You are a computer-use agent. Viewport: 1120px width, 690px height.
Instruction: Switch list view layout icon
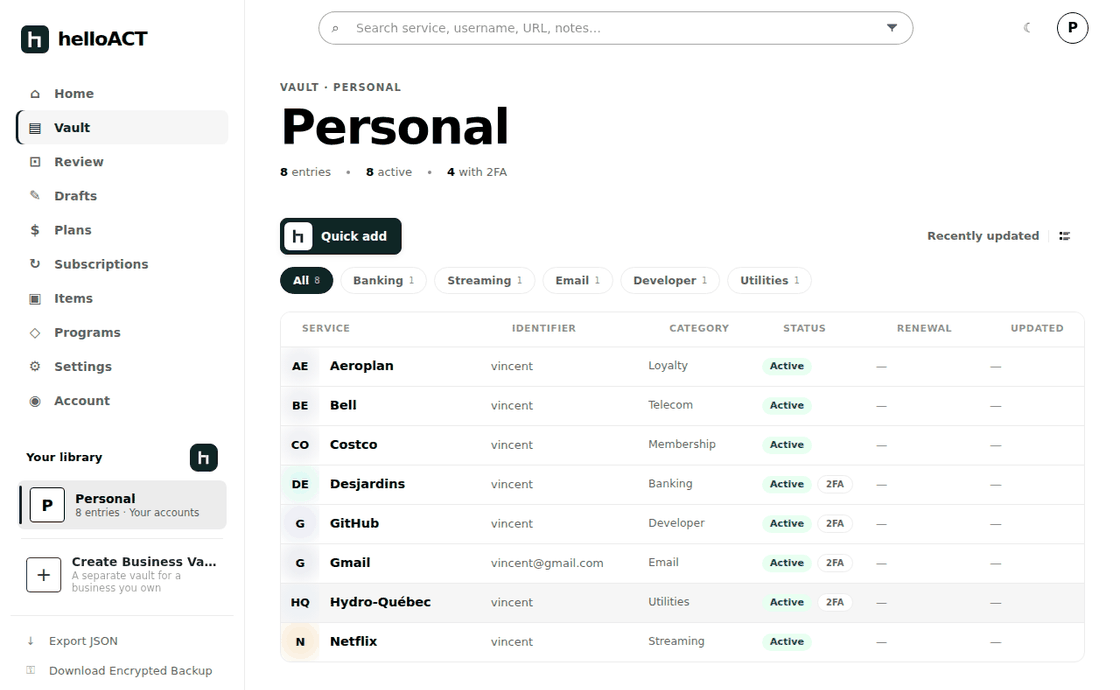point(1064,236)
